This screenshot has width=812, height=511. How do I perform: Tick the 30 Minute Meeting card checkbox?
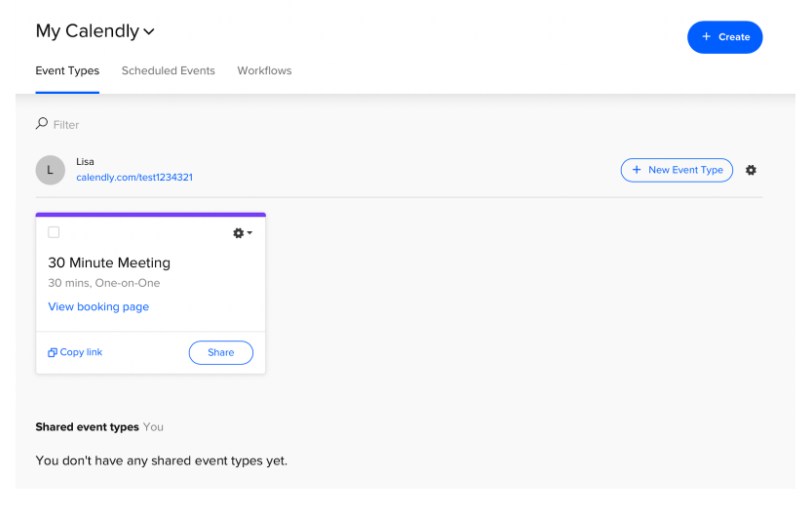pyautogui.click(x=53, y=232)
